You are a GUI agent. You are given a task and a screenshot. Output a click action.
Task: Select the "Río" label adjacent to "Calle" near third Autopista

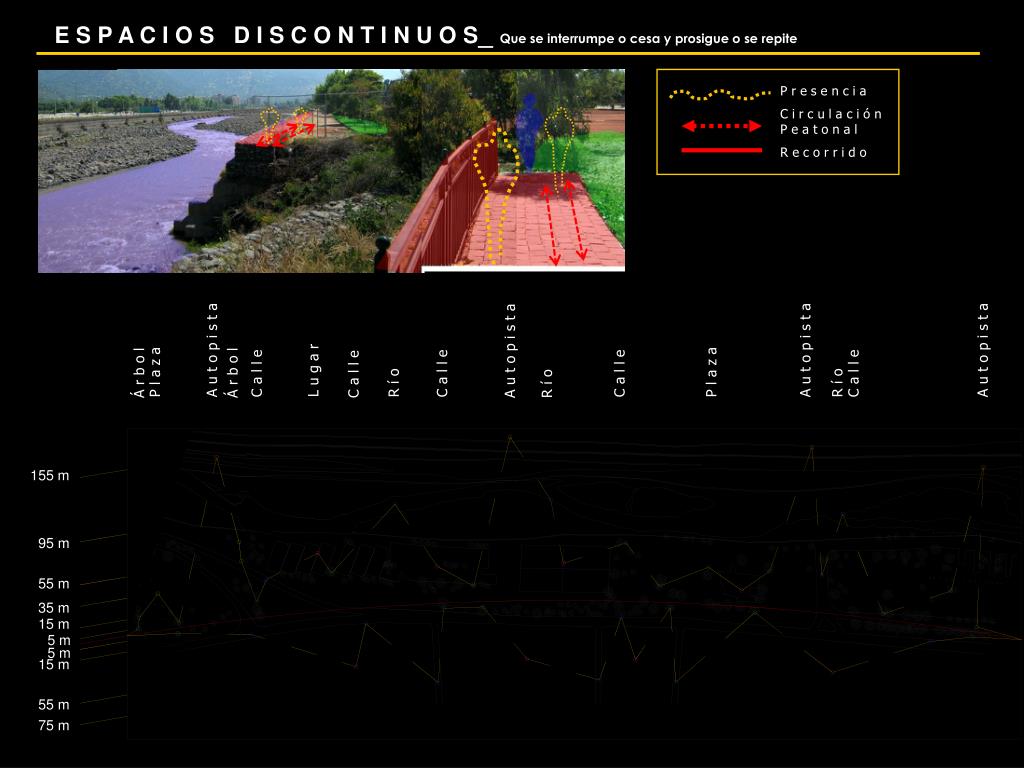coord(837,383)
